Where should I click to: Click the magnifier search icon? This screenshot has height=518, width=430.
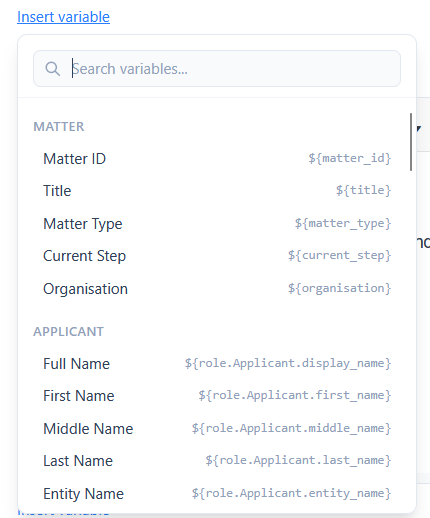[52, 69]
